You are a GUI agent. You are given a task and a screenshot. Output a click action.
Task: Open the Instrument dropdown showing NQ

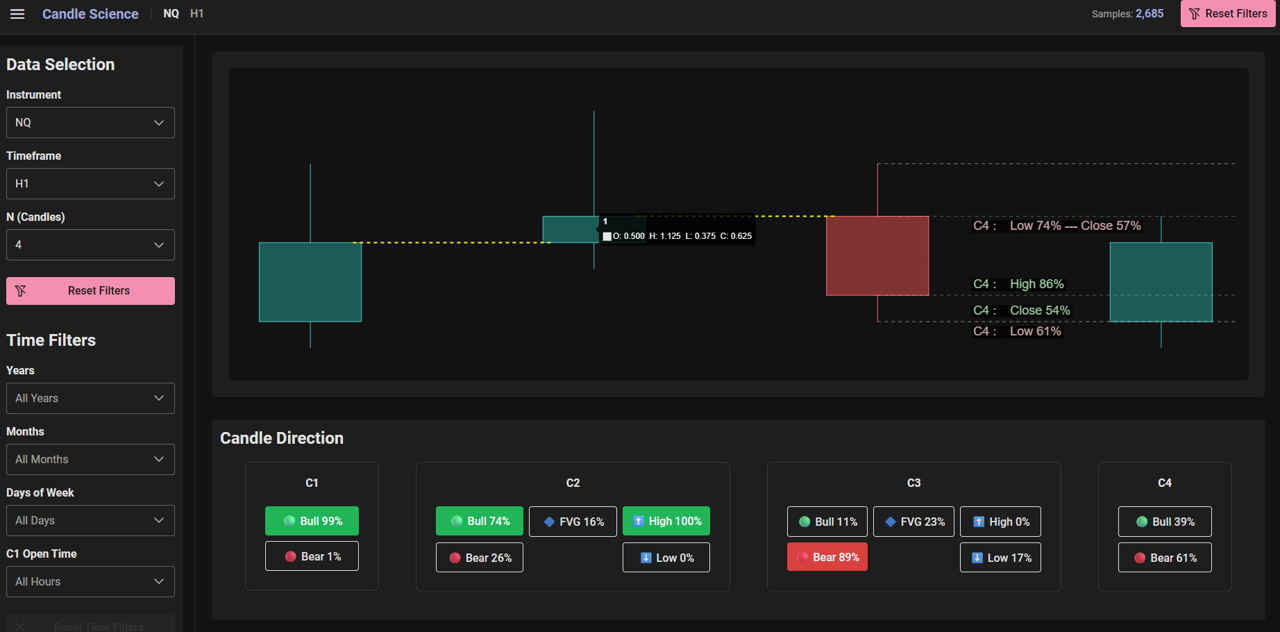pos(90,123)
